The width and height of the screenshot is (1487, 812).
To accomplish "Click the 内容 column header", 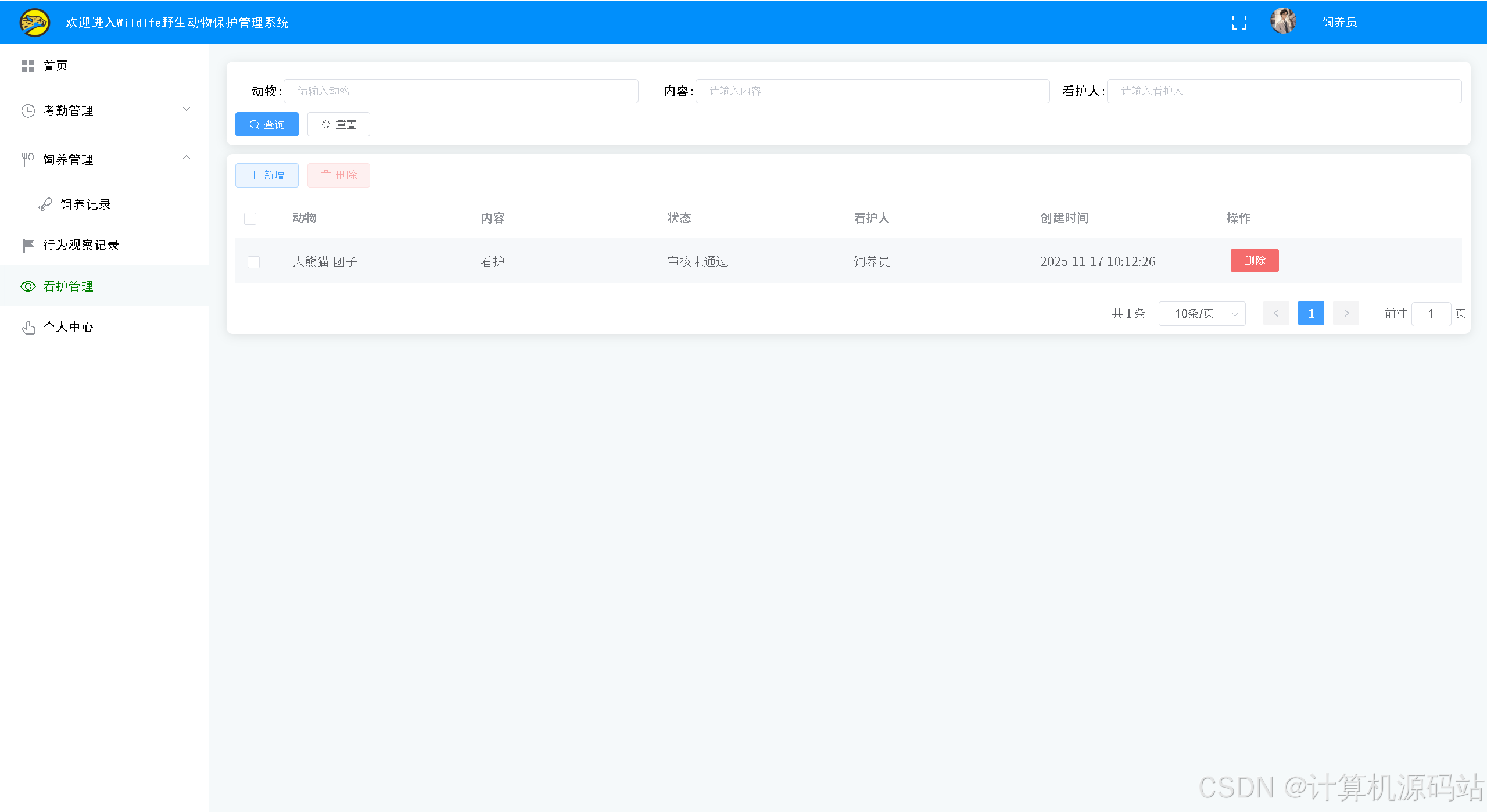I will tap(493, 218).
